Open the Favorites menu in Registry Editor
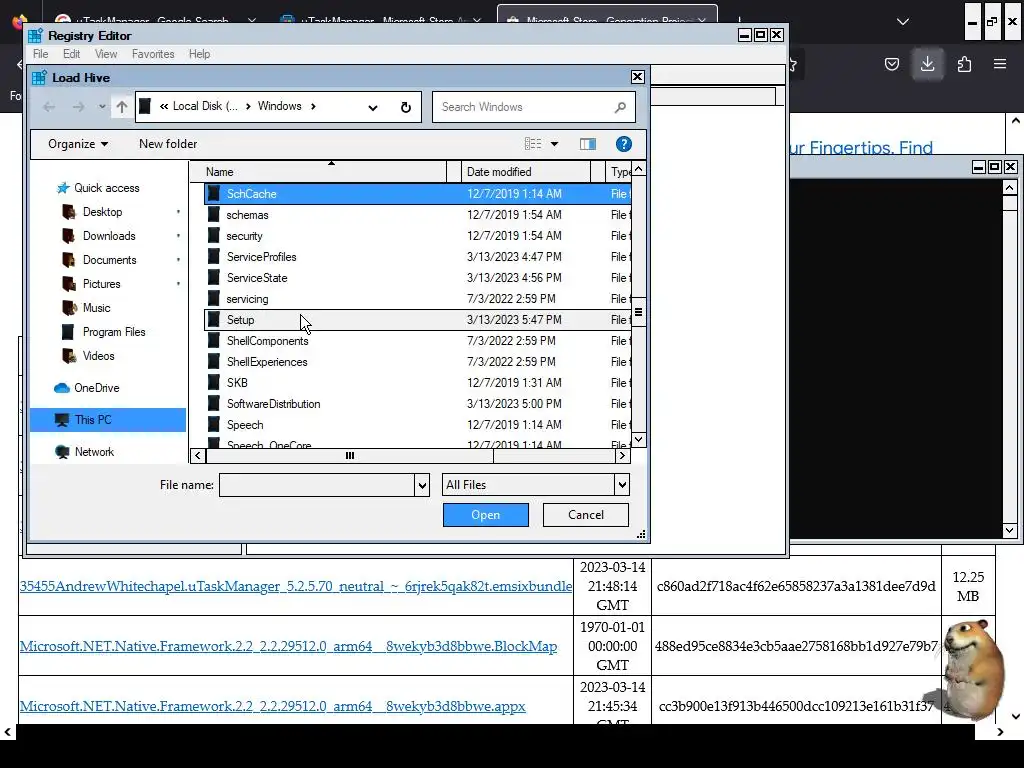 [153, 54]
